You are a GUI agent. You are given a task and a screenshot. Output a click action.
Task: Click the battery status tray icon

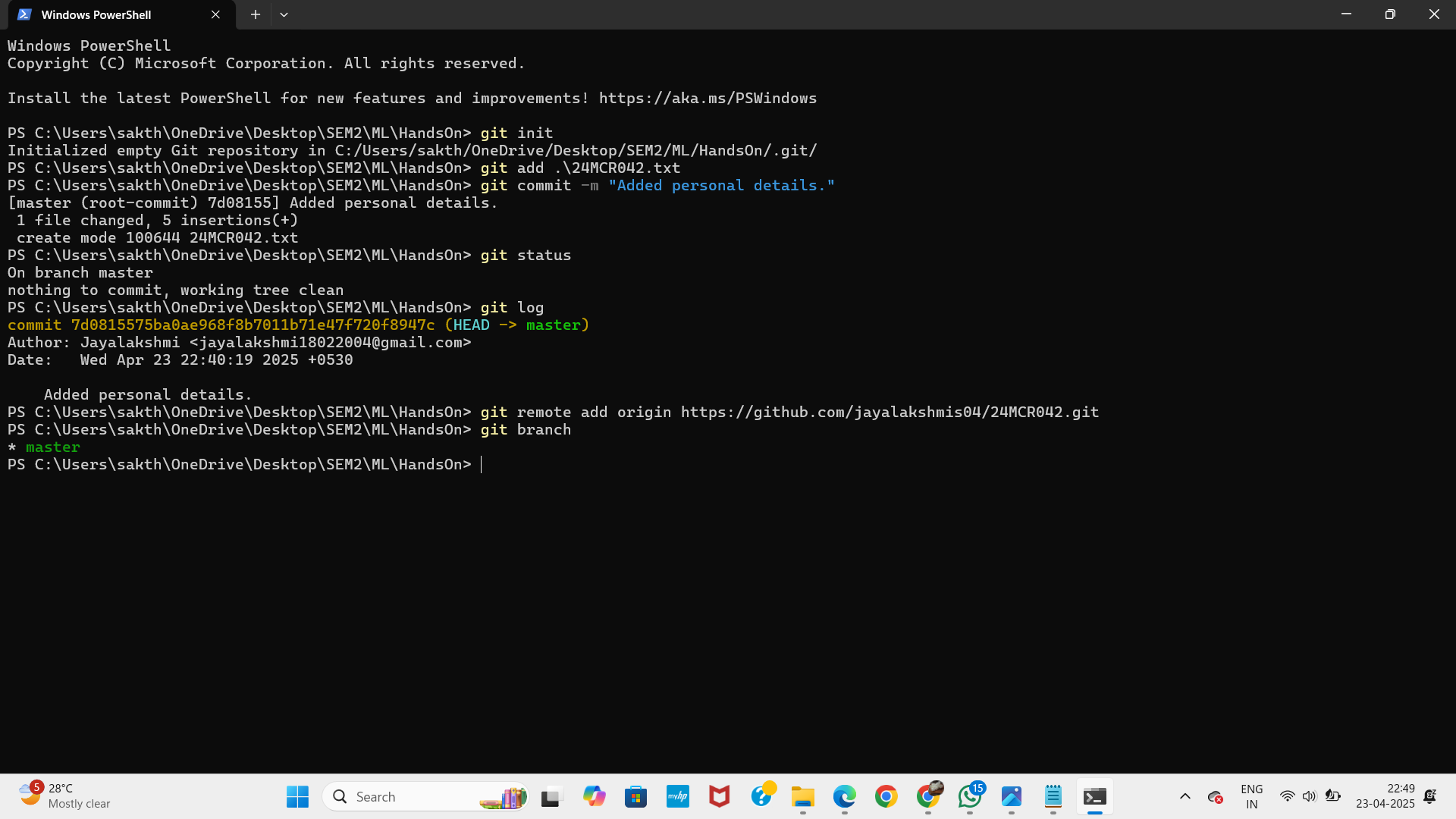(1332, 796)
